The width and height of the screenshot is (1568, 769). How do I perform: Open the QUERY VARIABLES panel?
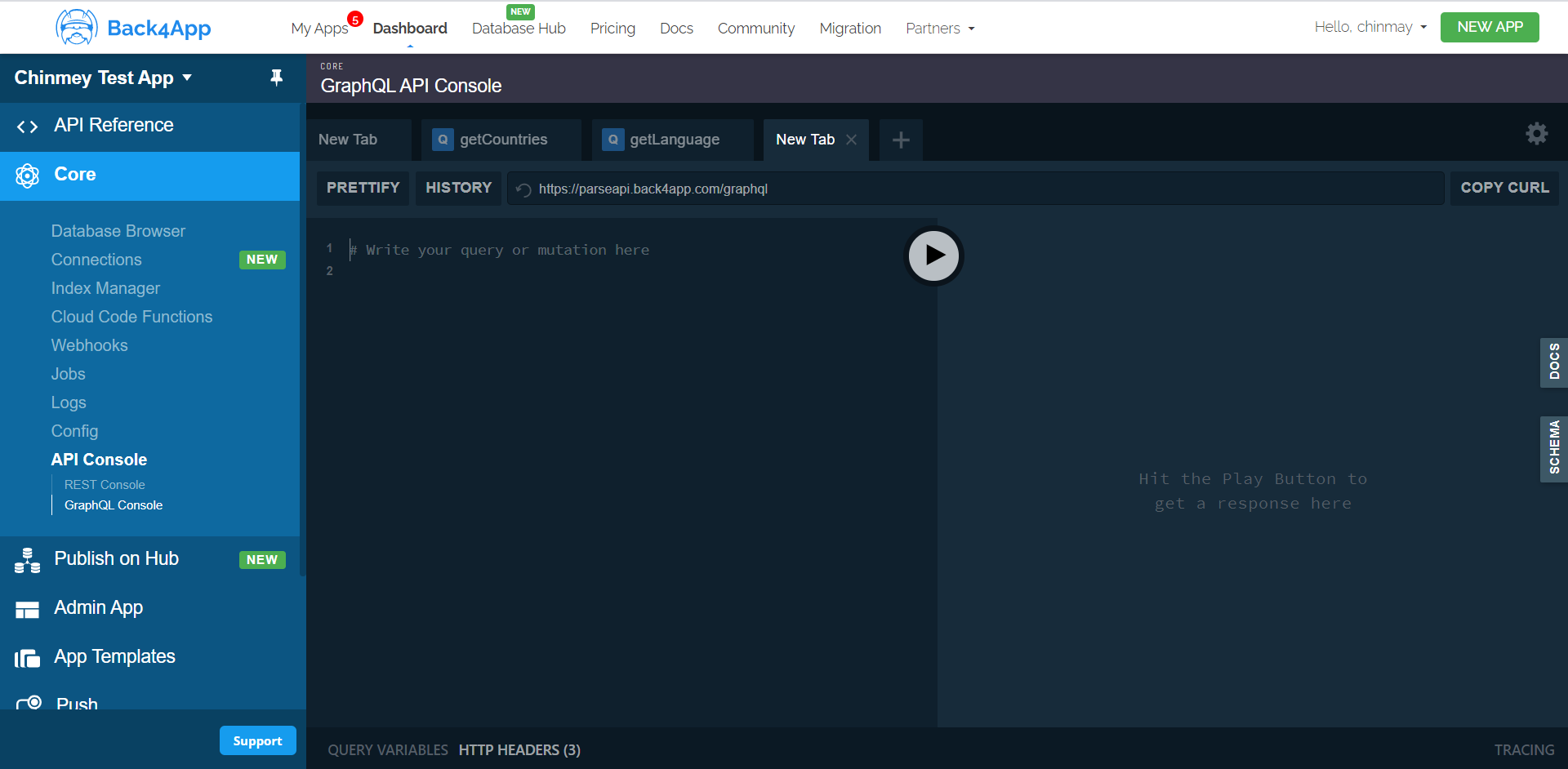[x=388, y=750]
